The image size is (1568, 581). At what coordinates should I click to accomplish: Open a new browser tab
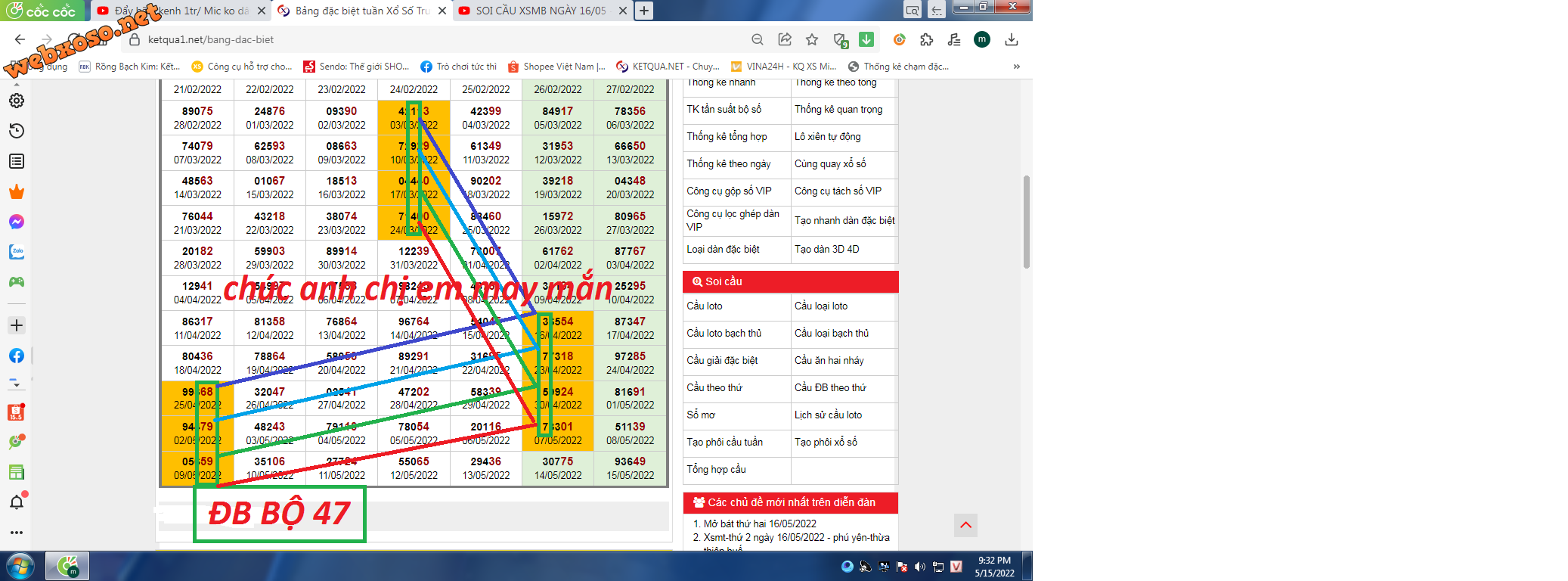coord(643,11)
